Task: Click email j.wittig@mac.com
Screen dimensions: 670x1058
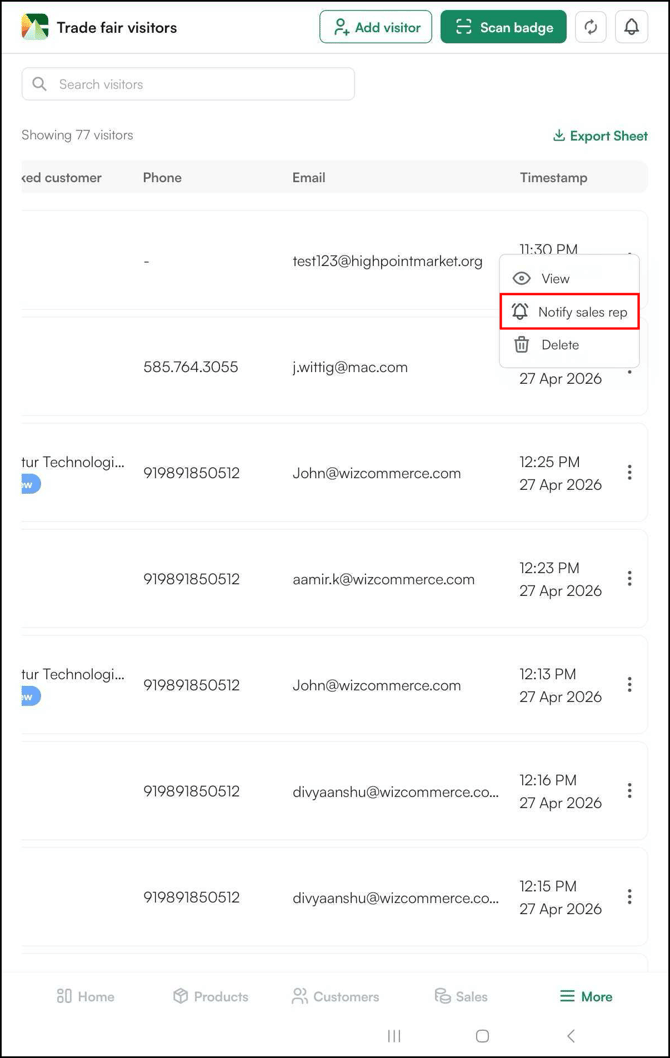Action: [350, 367]
